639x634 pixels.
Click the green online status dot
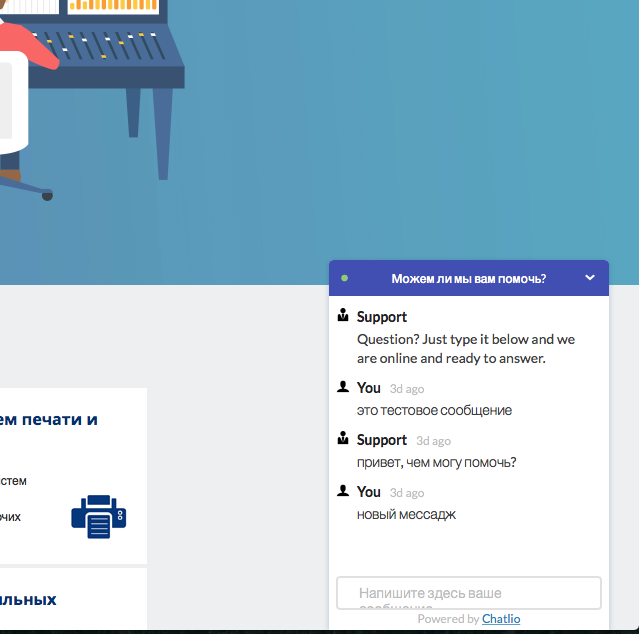[345, 278]
